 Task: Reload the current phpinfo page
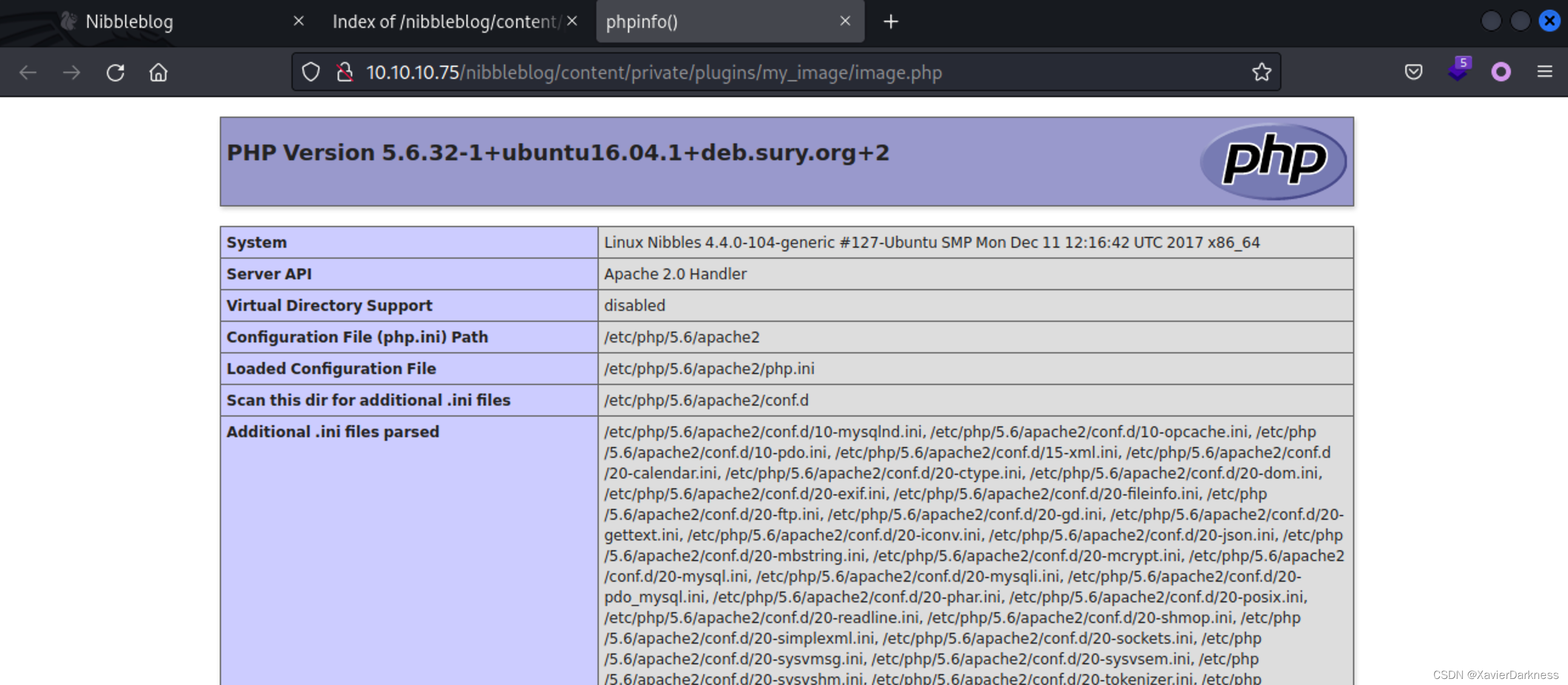coord(115,72)
